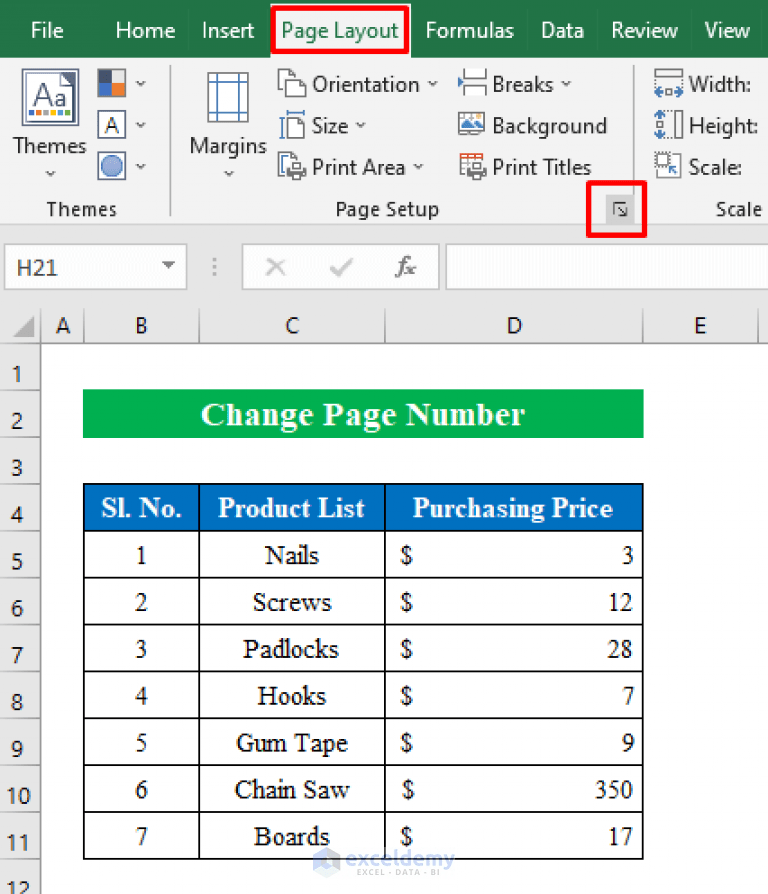Select the Gum Tape cell
Viewport: 768px width, 894px height.
click(x=292, y=742)
